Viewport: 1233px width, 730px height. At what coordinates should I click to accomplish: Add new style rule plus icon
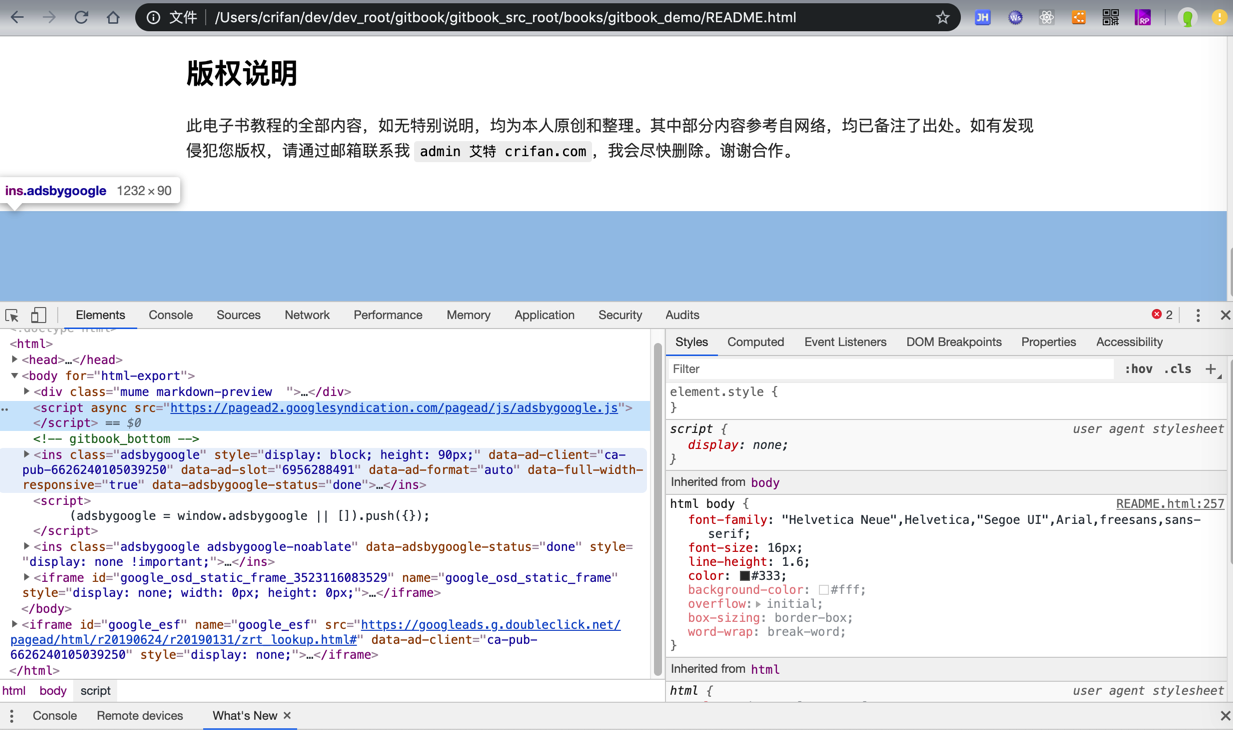coord(1211,369)
